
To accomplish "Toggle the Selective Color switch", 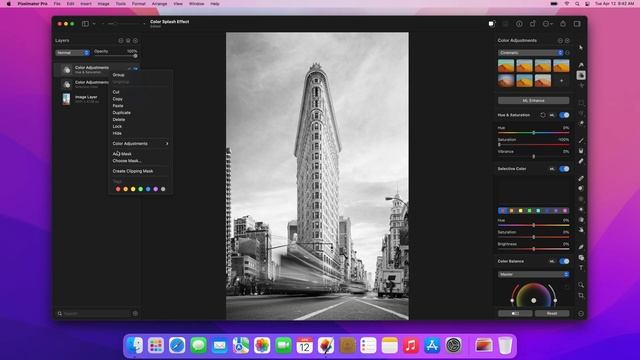I will coord(564,169).
